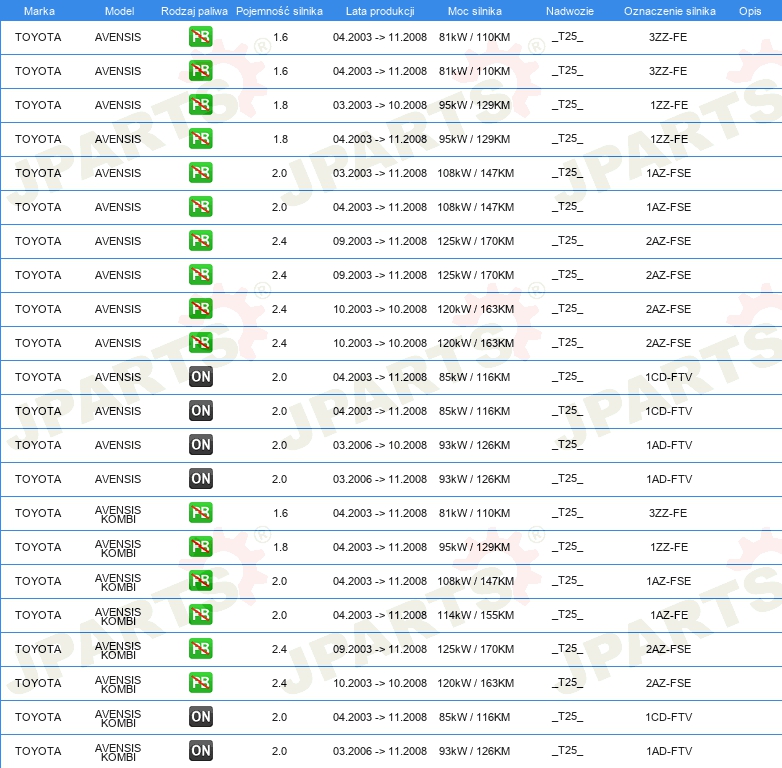
Task: Click the Oznaczenie silnika column header
Action: coord(669,11)
